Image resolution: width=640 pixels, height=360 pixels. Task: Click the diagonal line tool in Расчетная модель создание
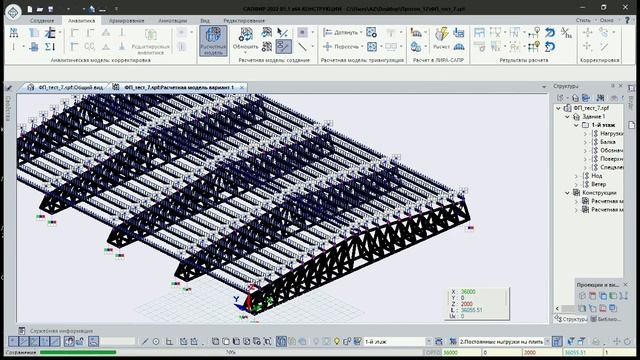point(302,47)
